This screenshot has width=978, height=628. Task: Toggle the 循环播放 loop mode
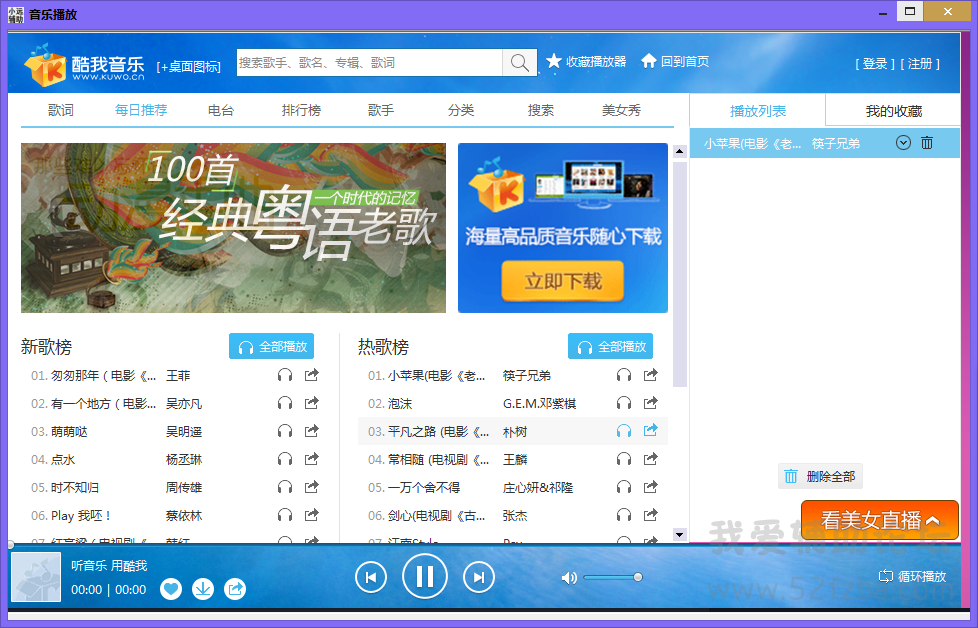pos(912,576)
